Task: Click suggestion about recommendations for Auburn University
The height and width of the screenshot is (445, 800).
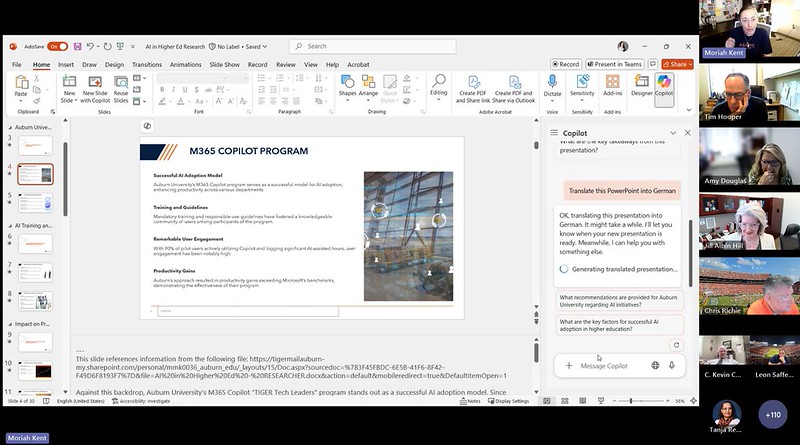Action: [619, 301]
